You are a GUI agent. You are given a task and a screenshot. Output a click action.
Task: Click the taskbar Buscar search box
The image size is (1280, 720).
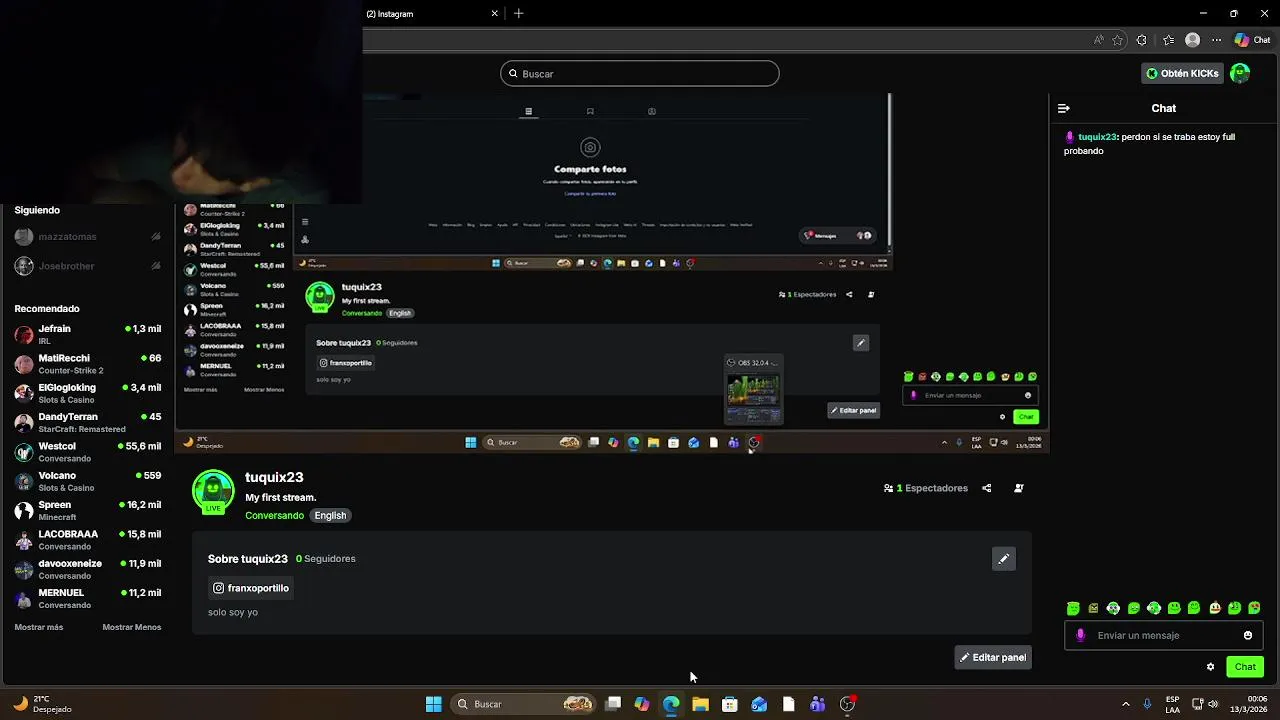pyautogui.click(x=525, y=704)
